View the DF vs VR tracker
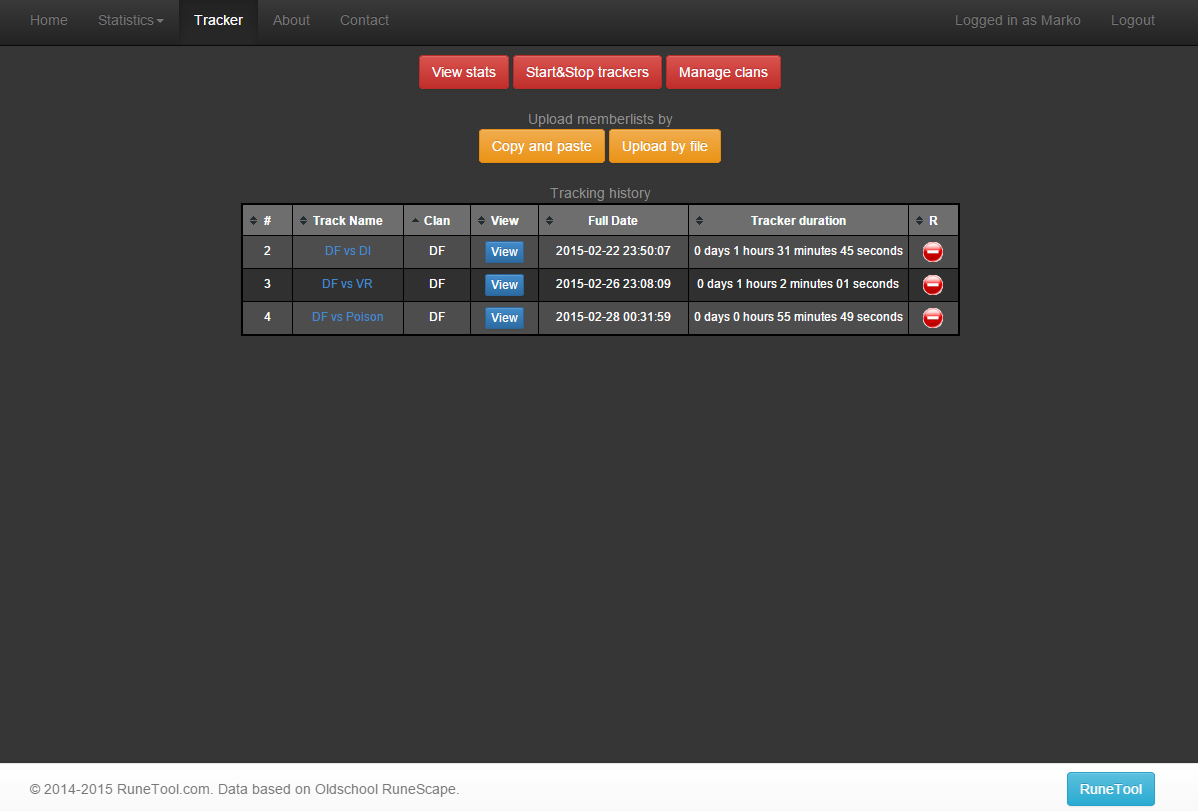 click(504, 284)
